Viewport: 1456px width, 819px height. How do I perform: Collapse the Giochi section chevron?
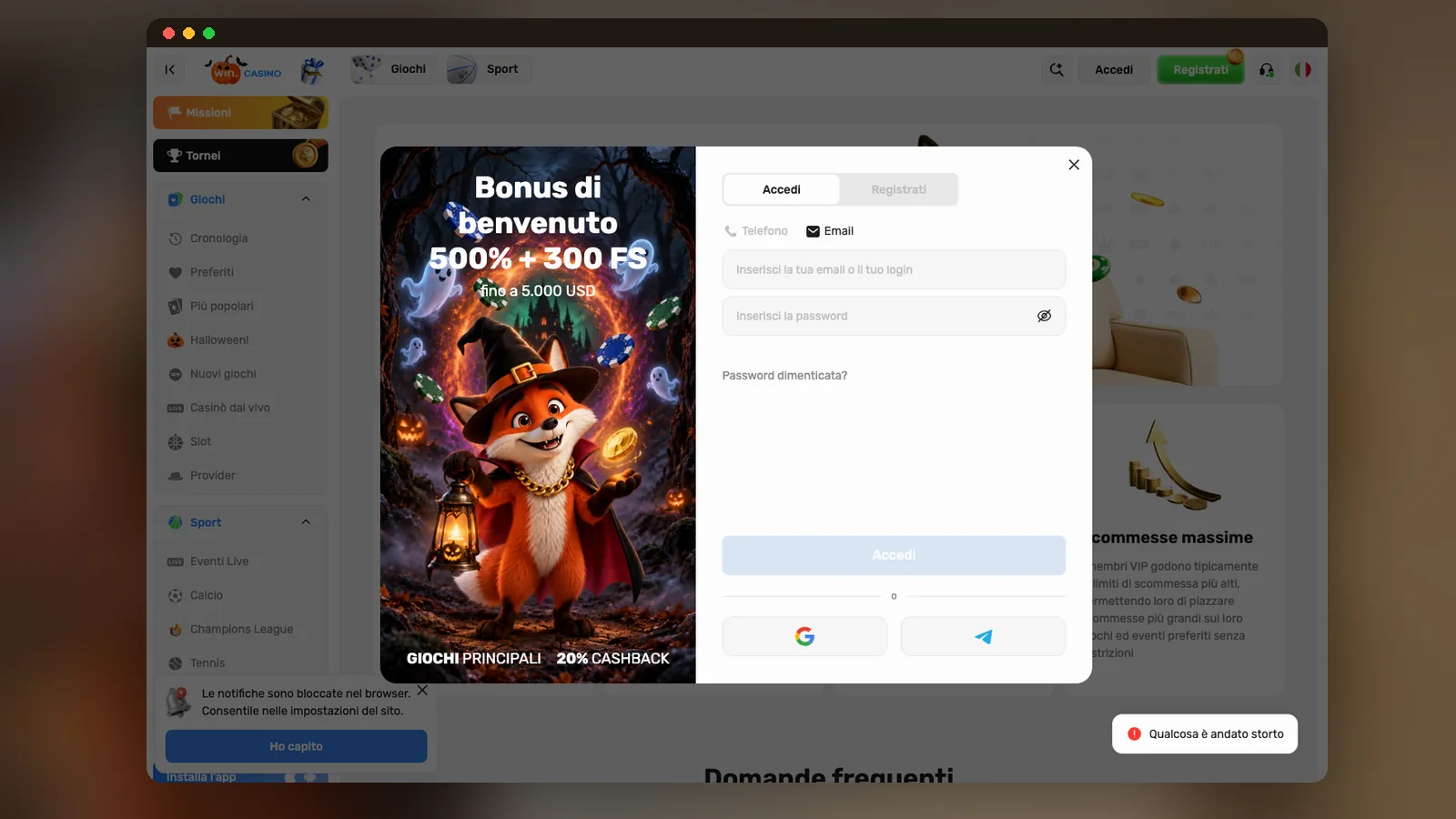pyautogui.click(x=306, y=199)
